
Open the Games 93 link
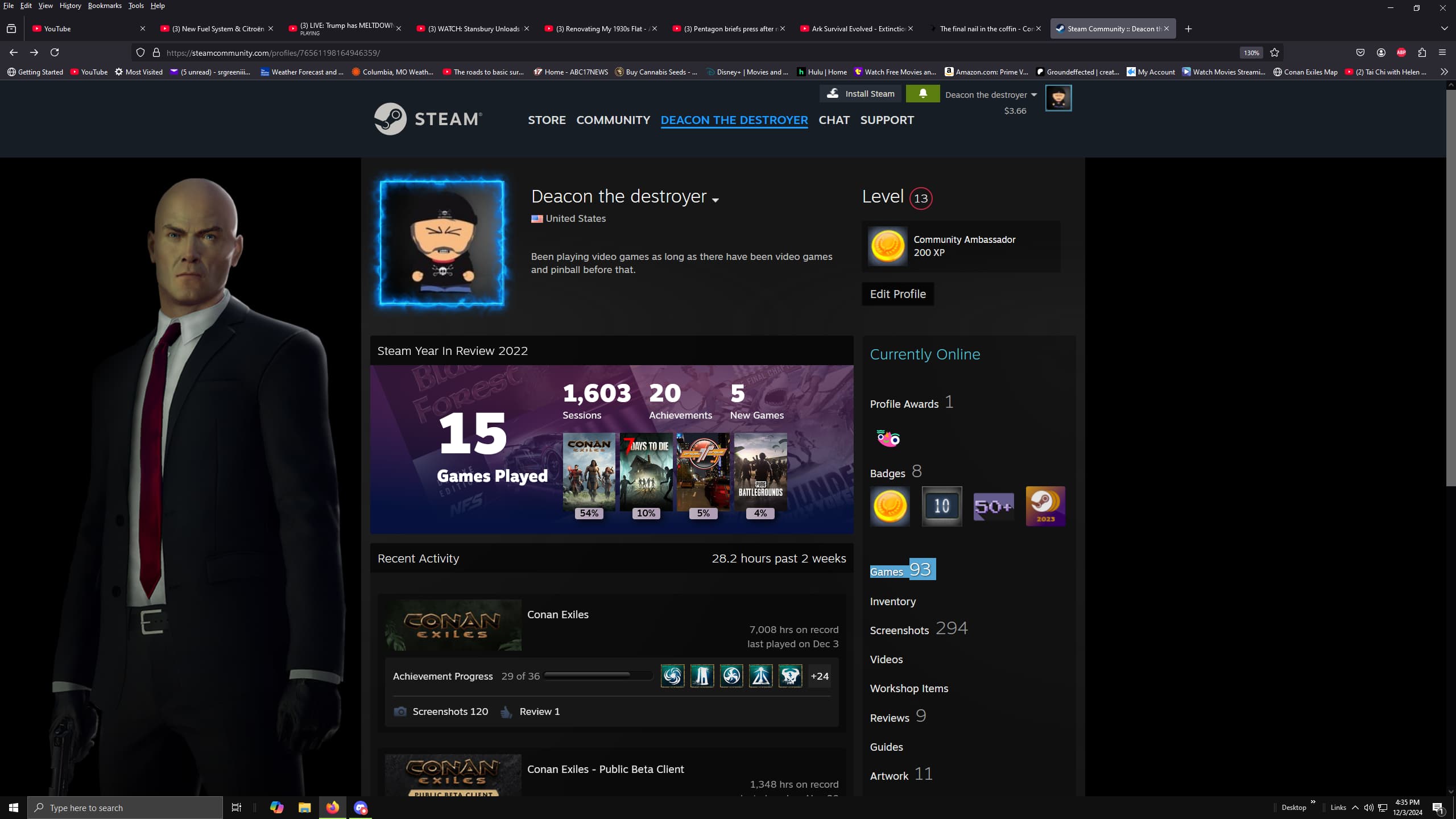click(x=903, y=570)
